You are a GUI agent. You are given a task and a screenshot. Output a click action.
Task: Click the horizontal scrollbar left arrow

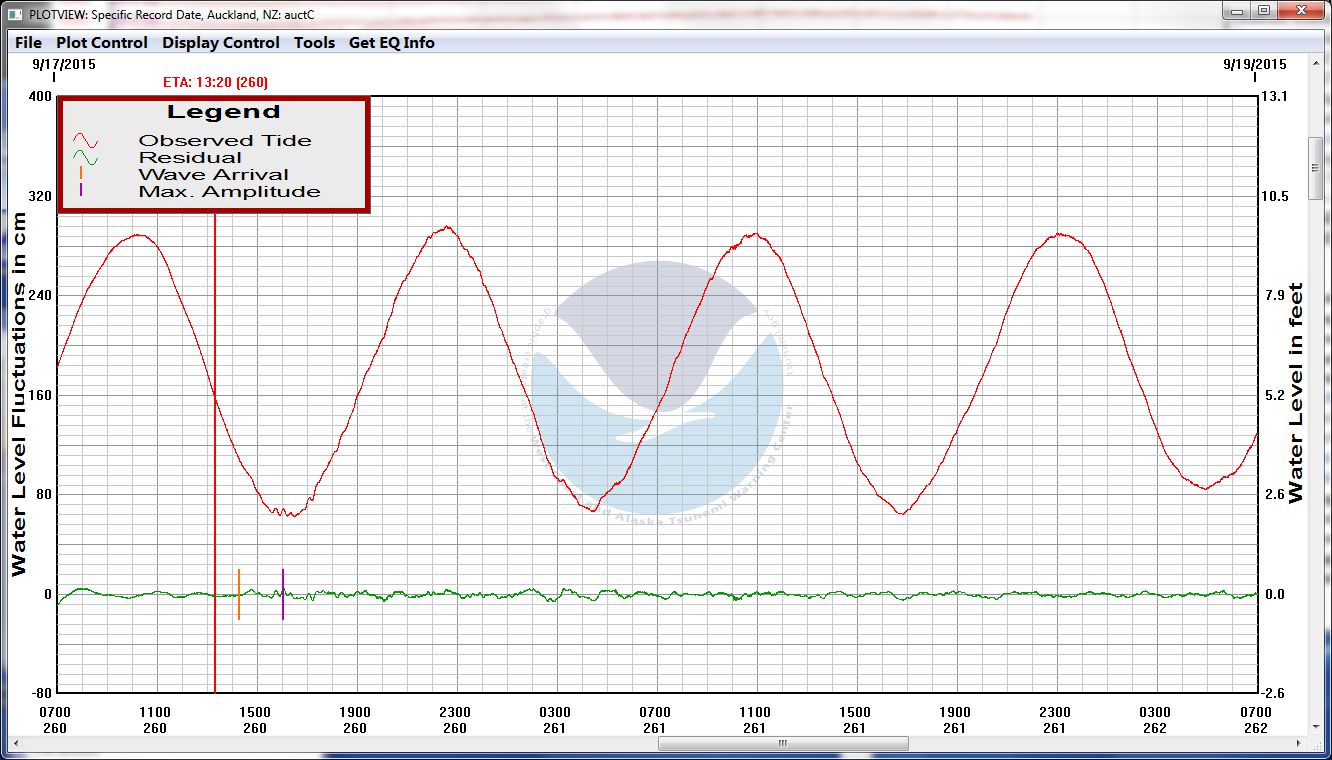[17, 745]
